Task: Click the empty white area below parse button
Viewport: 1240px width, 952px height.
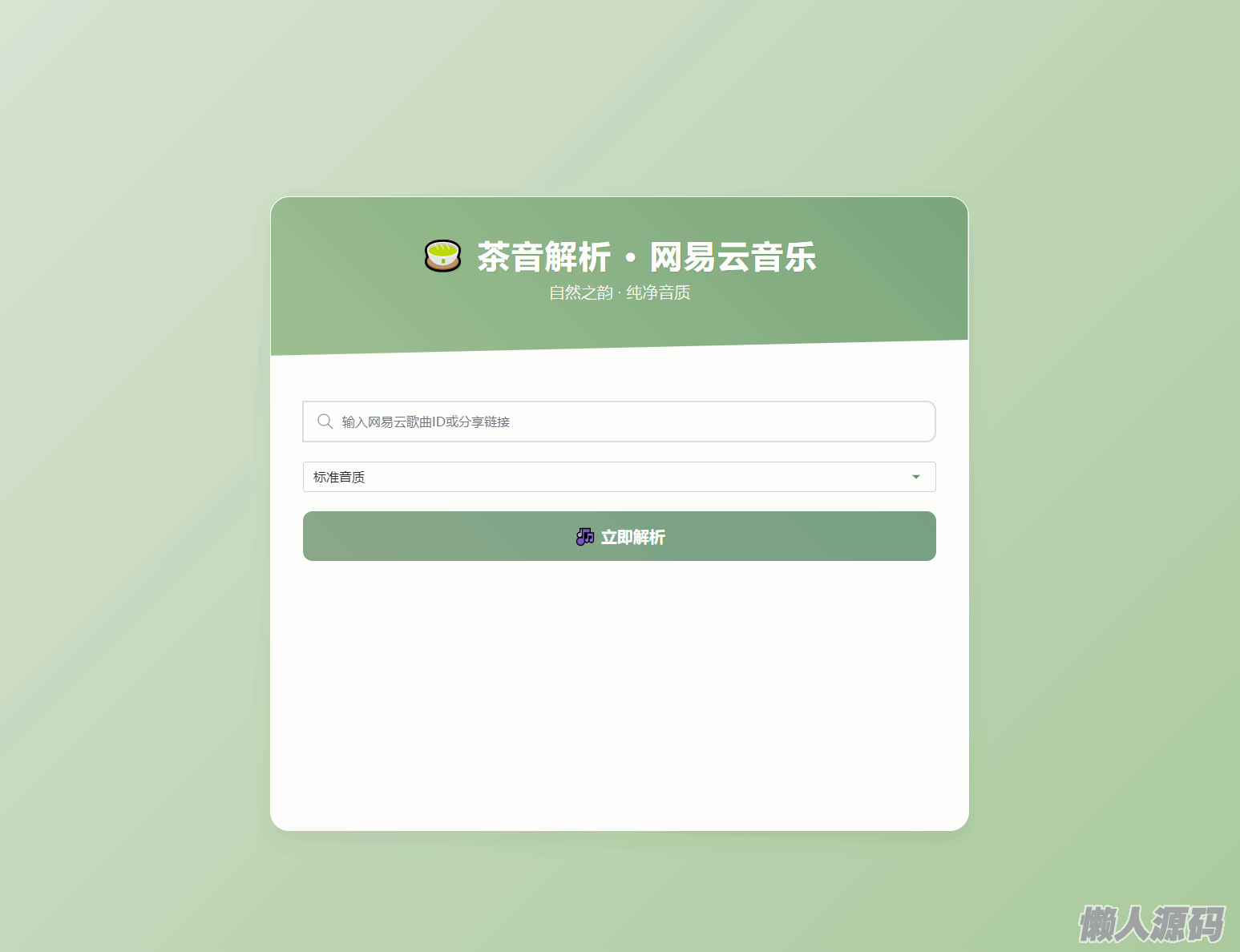Action: pyautogui.click(x=620, y=689)
